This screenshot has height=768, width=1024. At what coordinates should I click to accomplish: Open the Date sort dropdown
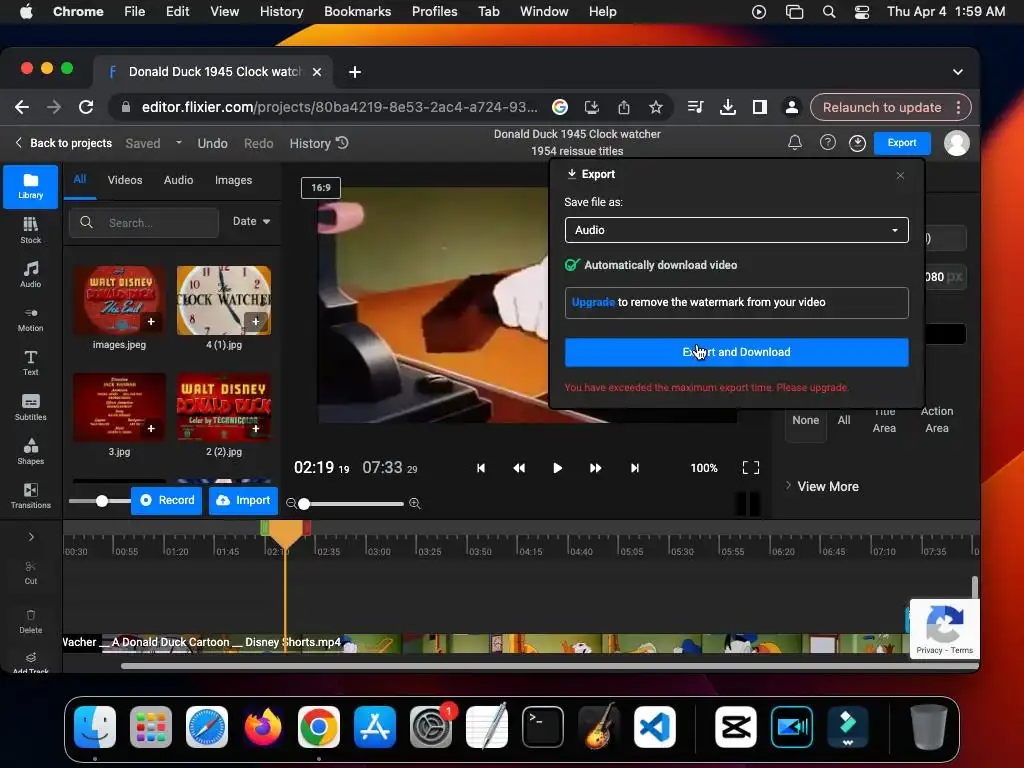click(x=251, y=221)
